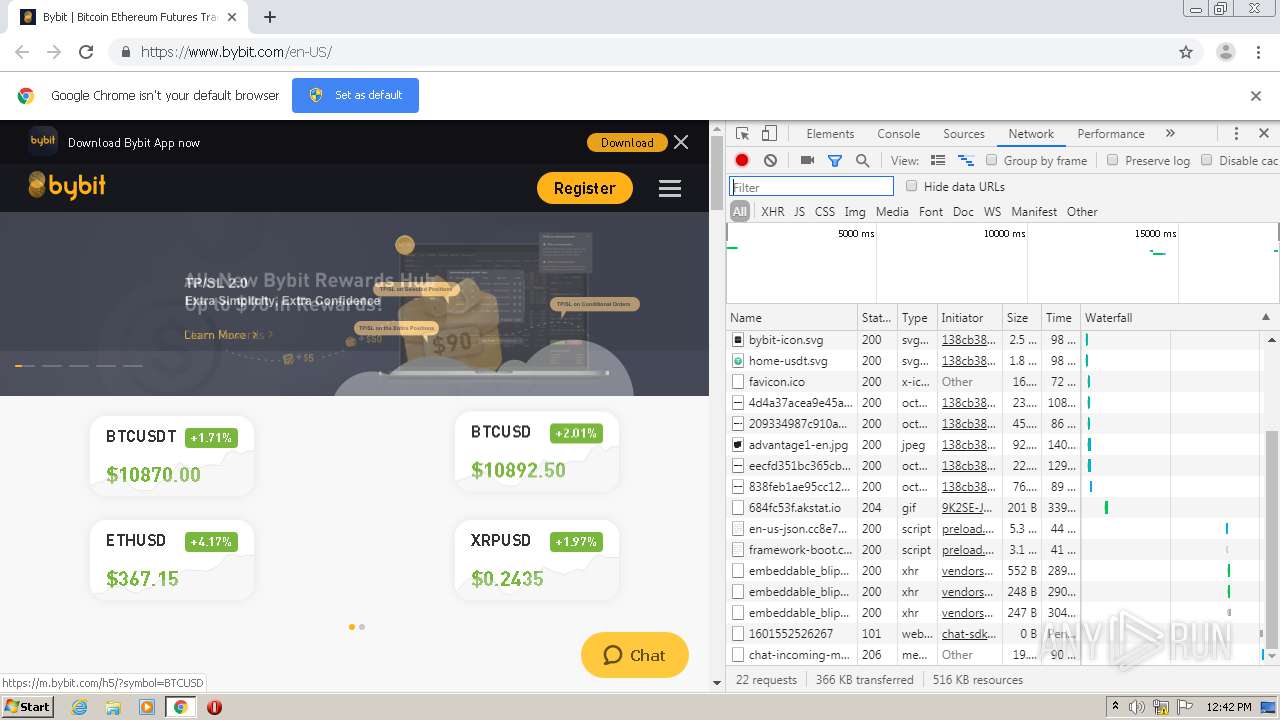Close the DevTools panel
This screenshot has width=1280, height=720.
(x=1264, y=133)
